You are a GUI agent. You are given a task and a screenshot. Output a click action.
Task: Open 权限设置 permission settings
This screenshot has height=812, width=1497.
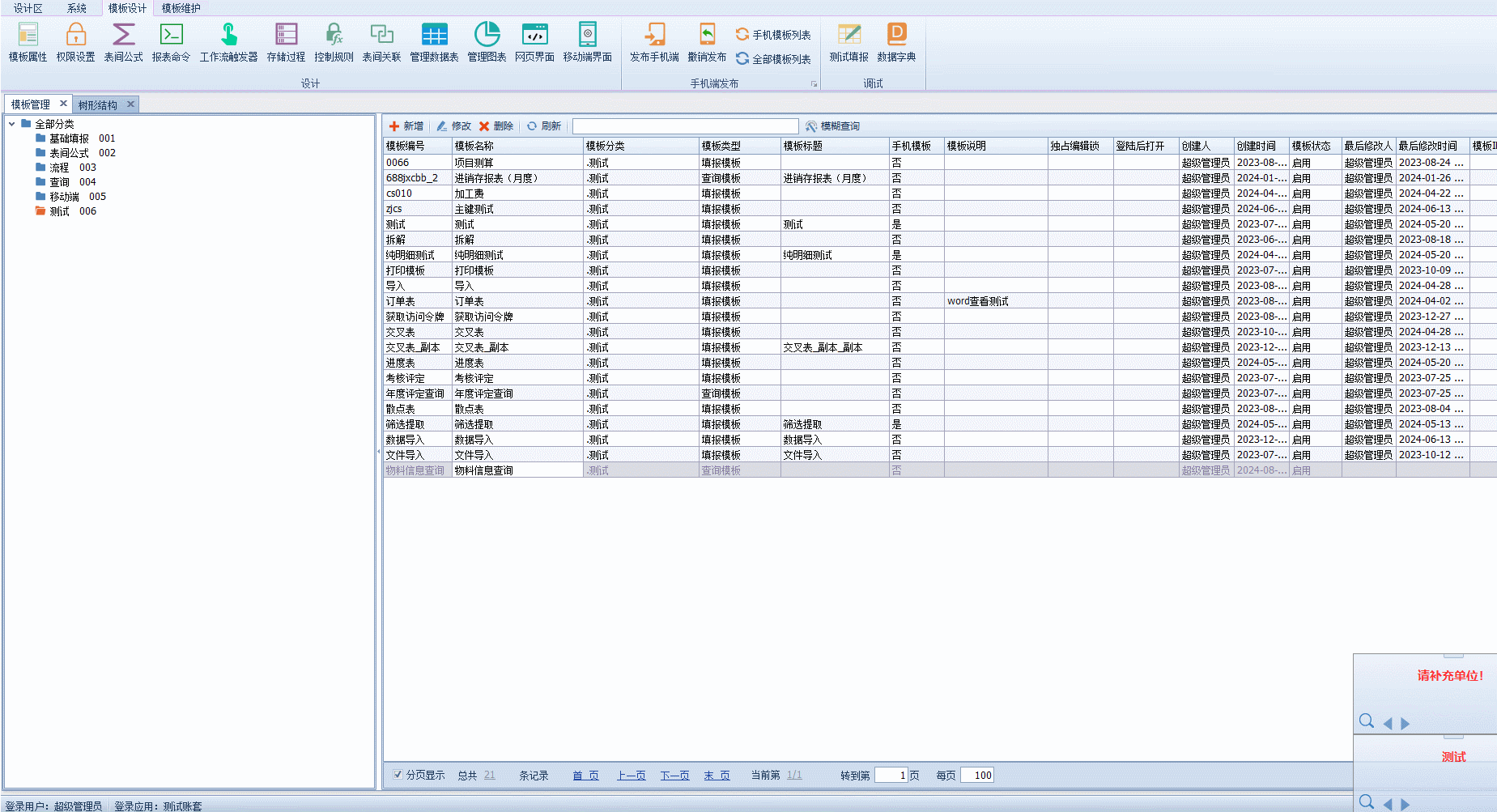pos(75,42)
